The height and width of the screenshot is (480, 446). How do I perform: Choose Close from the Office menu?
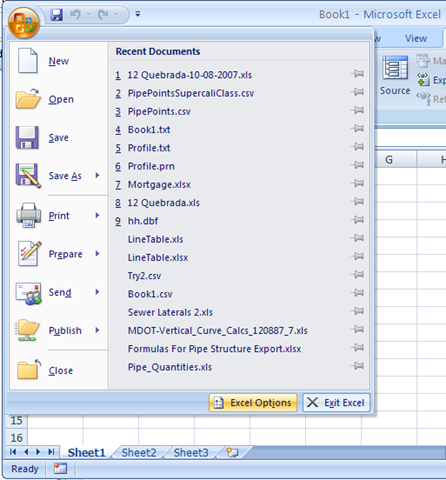click(x=59, y=370)
